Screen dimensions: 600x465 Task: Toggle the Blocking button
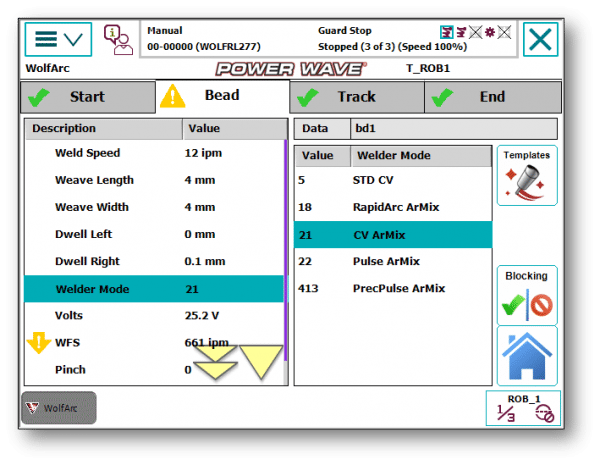pyautogui.click(x=526, y=296)
